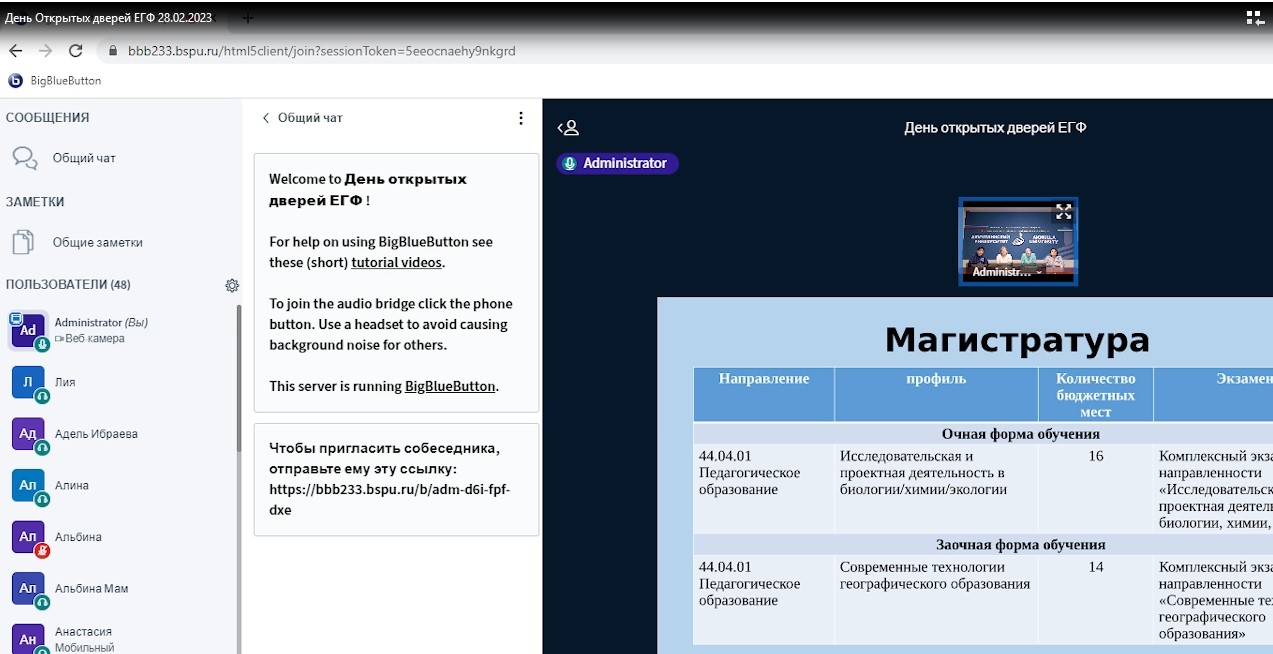
Task: Collapse the Общий чат panel chevron
Action: point(266,118)
